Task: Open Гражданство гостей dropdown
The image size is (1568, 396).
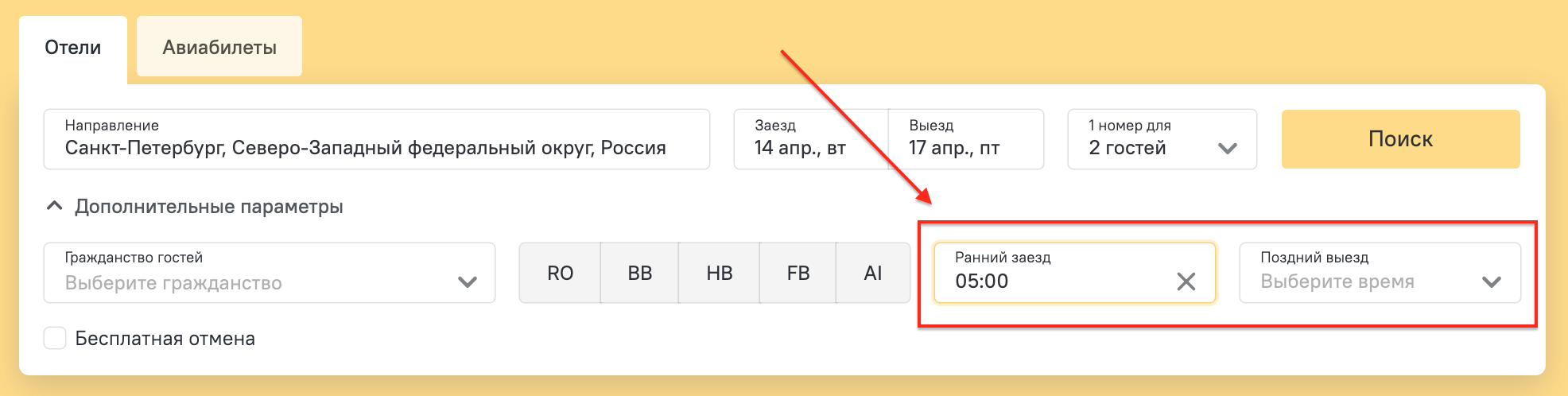Action: point(254,274)
